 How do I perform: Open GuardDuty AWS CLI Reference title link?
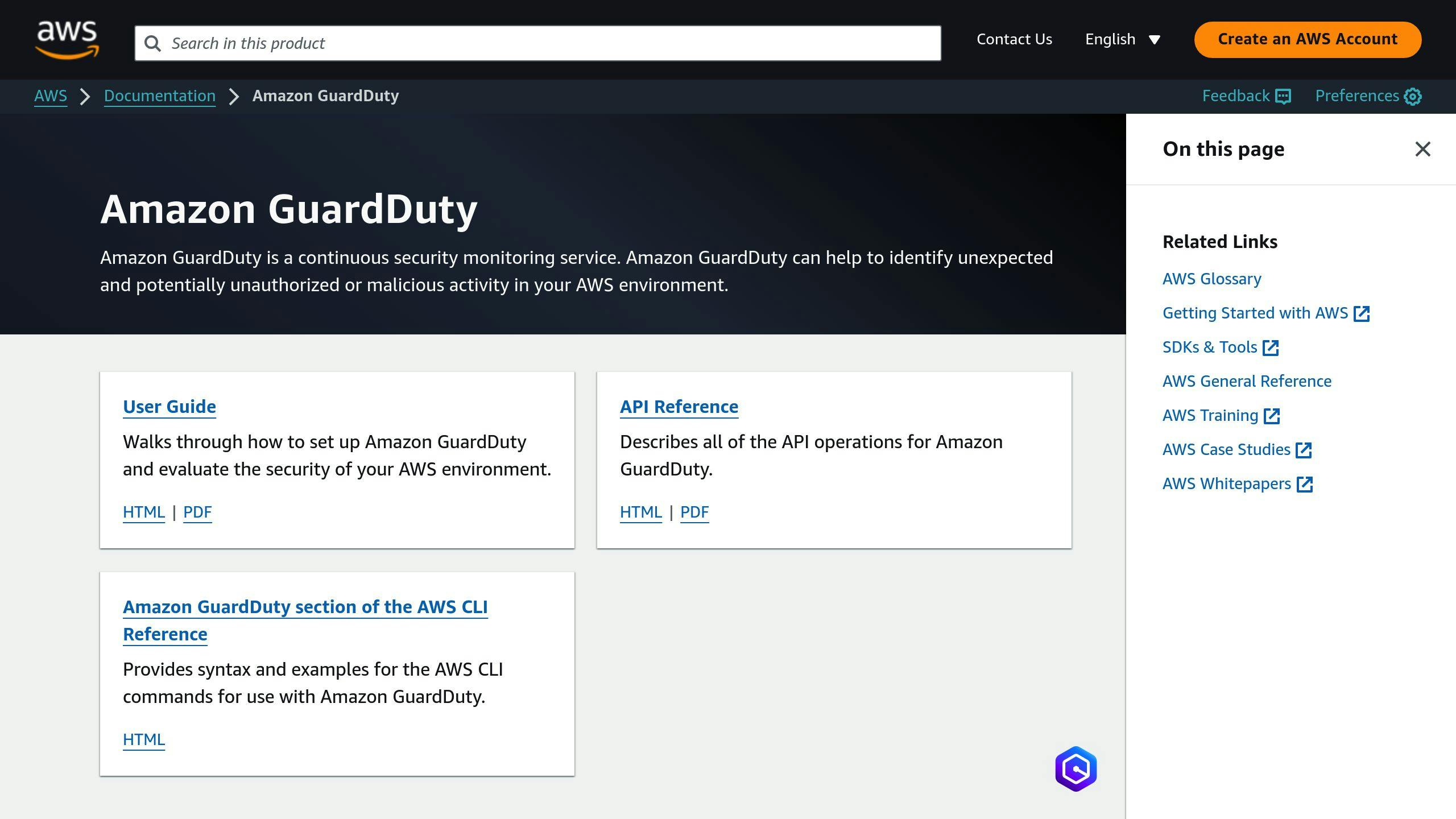click(x=305, y=621)
